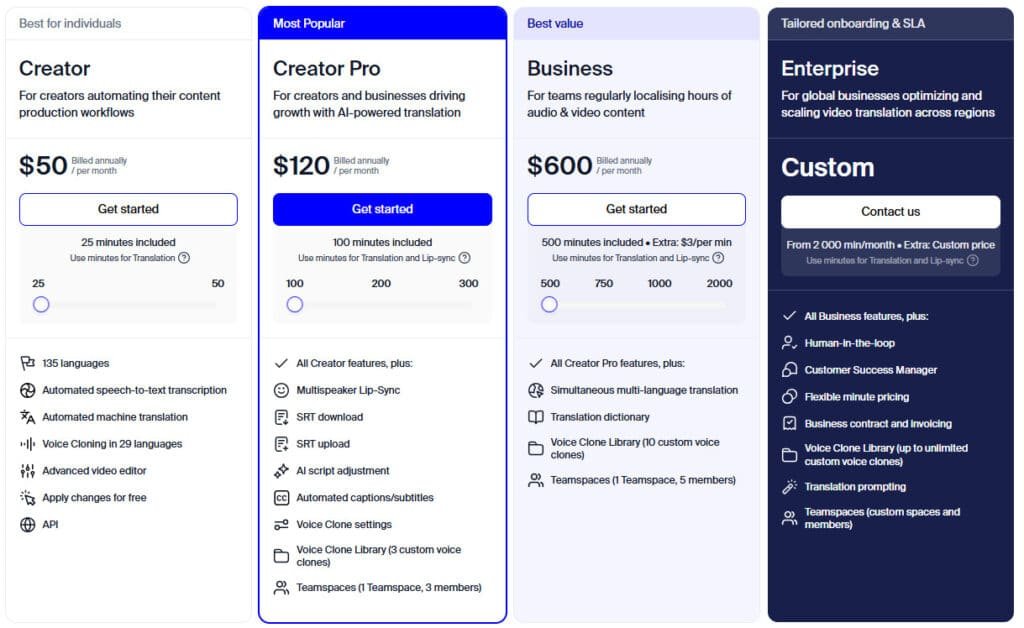Click the checkmark beside All Creator Pro features, plus
The height and width of the screenshot is (628, 1024).
click(534, 364)
